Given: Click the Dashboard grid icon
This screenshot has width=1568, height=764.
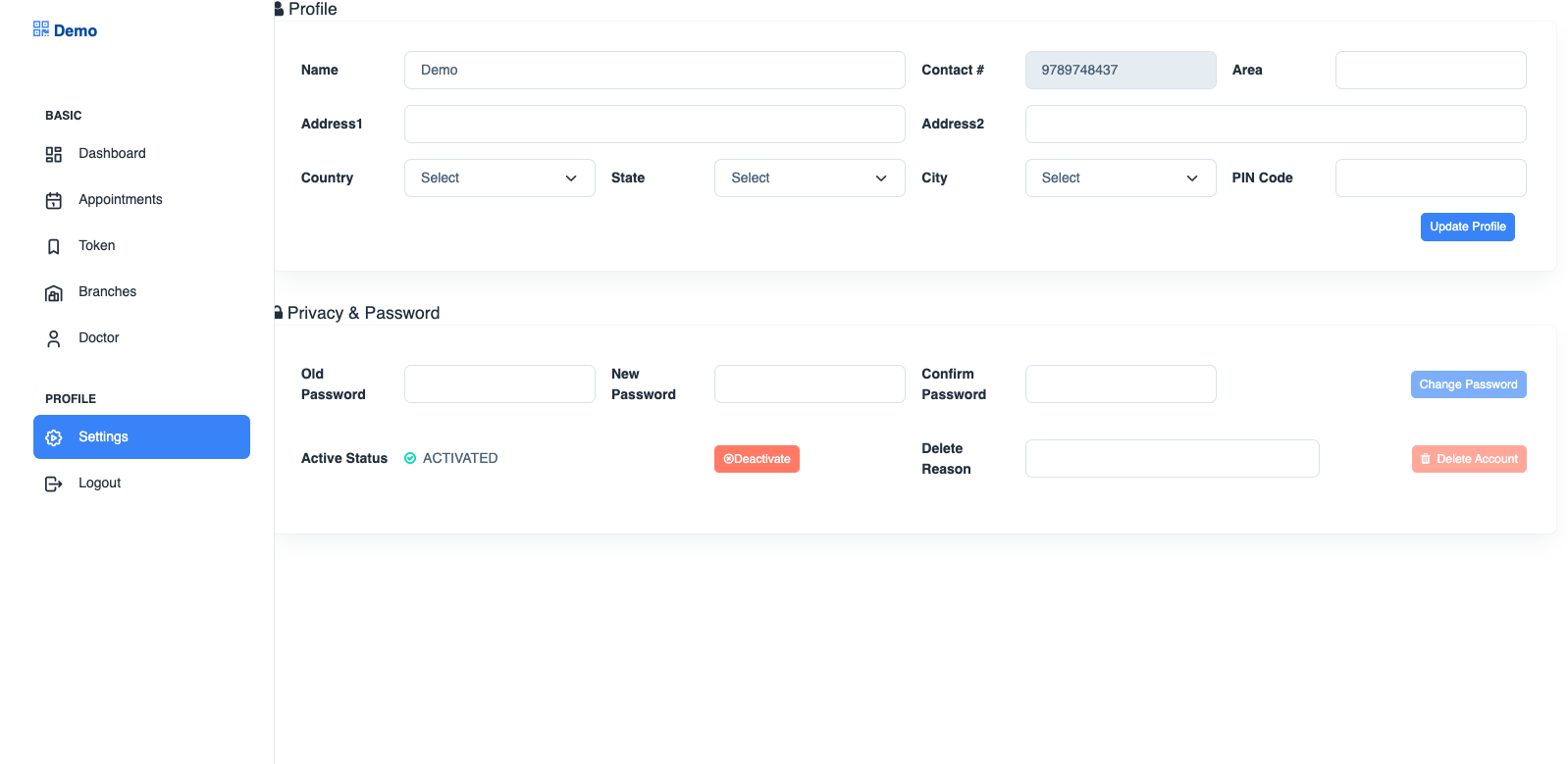Looking at the screenshot, I should coord(54,154).
